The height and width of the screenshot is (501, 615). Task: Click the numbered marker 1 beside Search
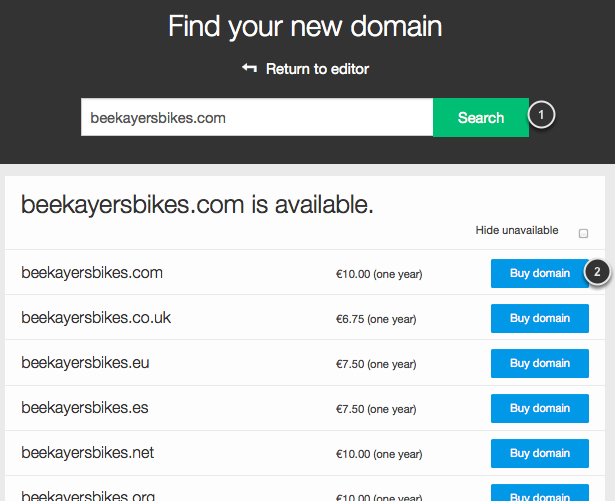tap(541, 116)
